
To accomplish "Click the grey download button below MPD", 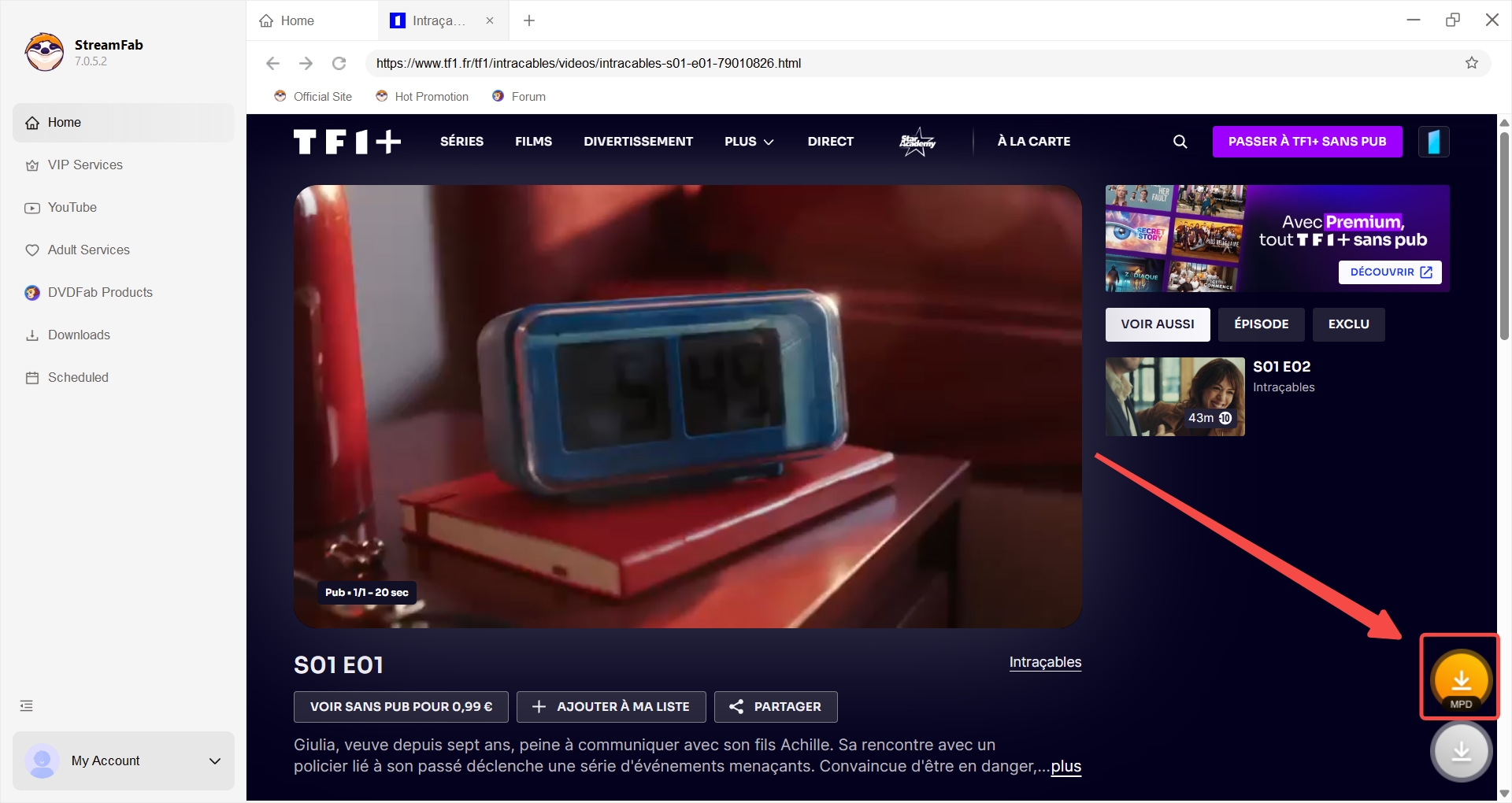I will coord(1461,751).
